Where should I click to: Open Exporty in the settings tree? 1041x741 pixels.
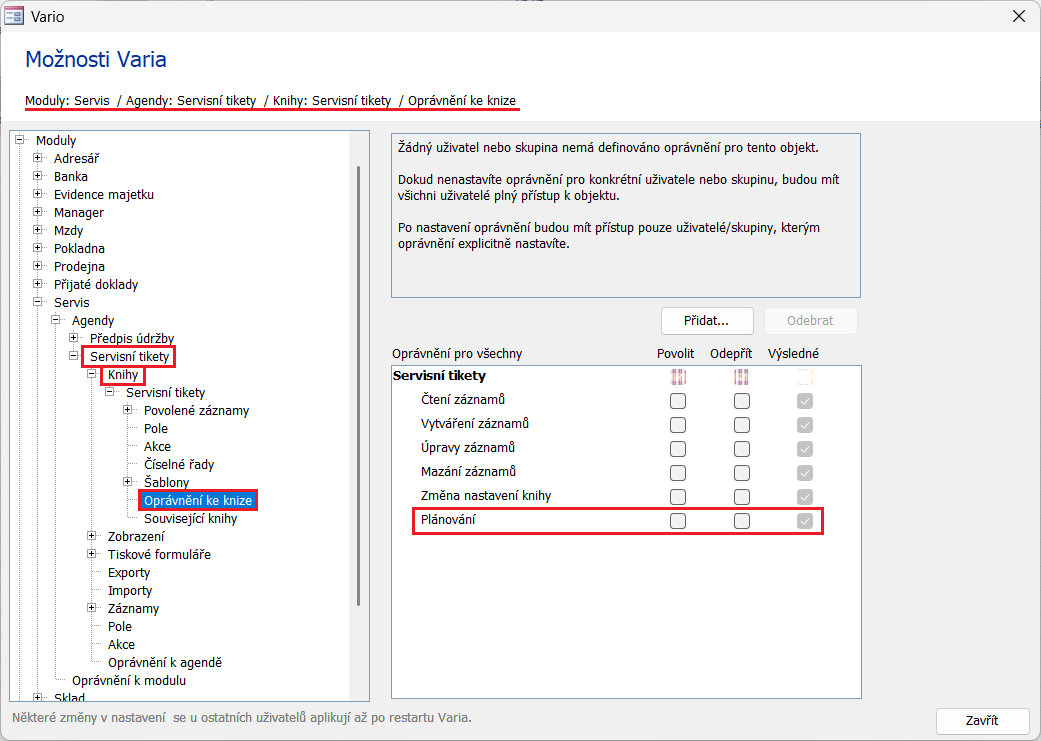(x=129, y=573)
